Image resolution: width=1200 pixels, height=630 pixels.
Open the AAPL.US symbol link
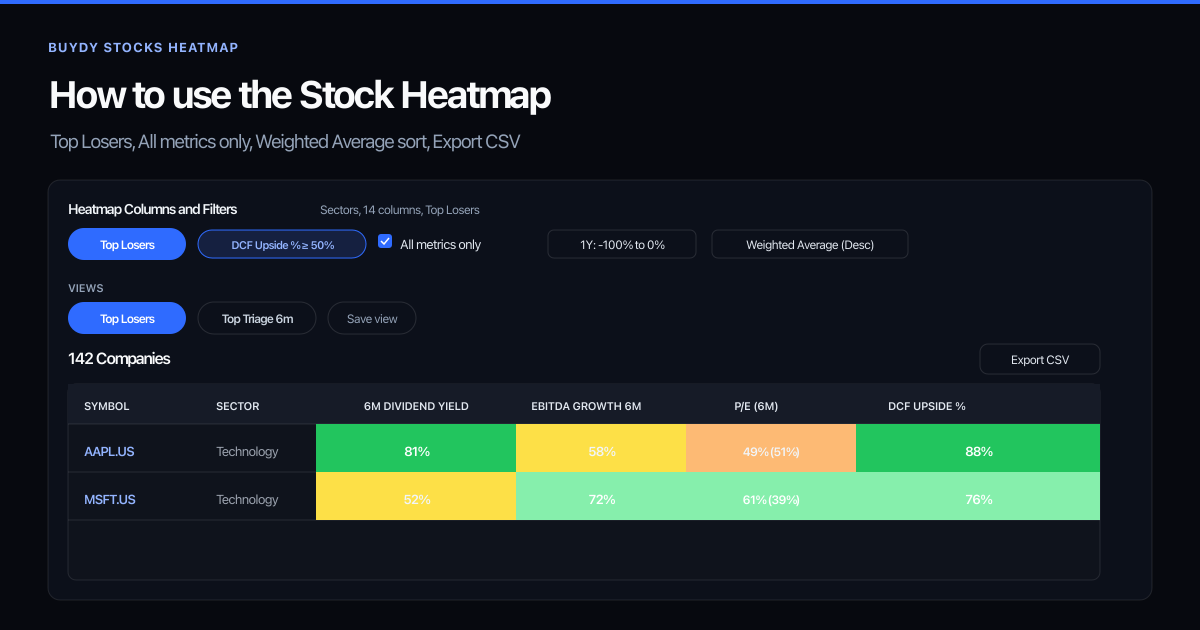tap(109, 451)
